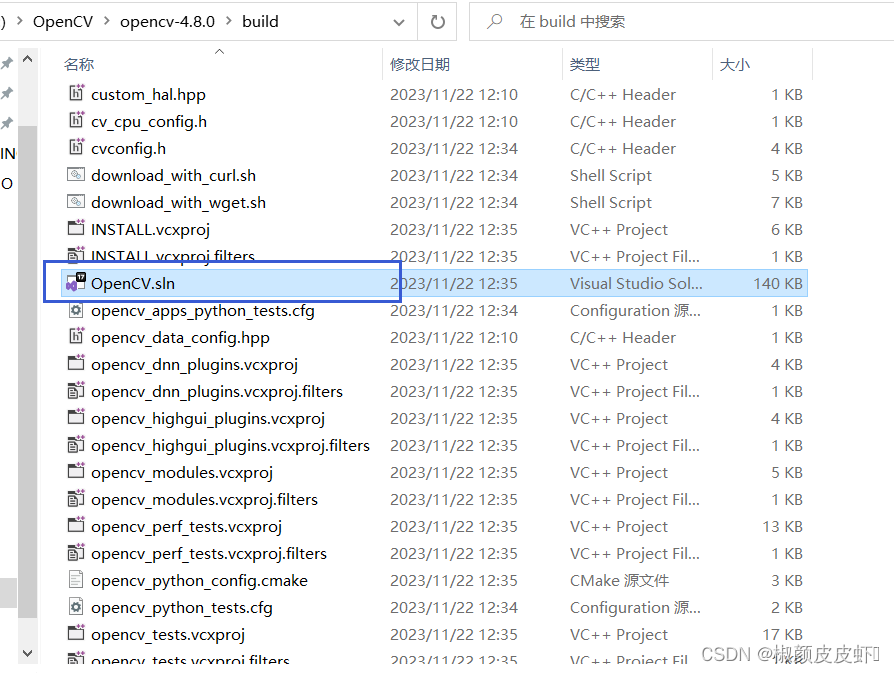The image size is (894, 673).
Task: Click the opencv_tests.vcxproj project icon
Action: [76, 633]
